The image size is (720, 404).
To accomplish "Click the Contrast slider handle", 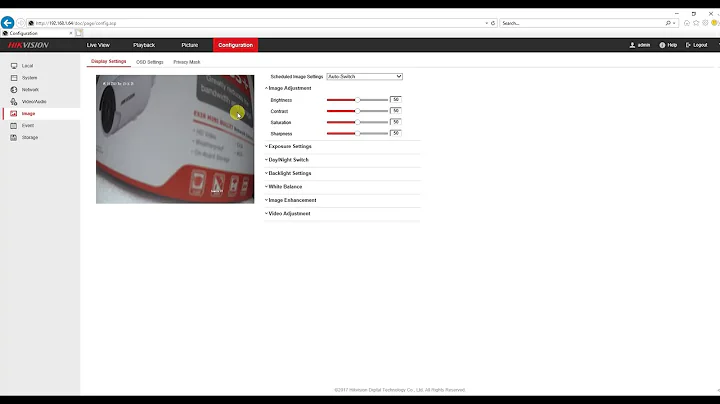I will (x=357, y=111).
